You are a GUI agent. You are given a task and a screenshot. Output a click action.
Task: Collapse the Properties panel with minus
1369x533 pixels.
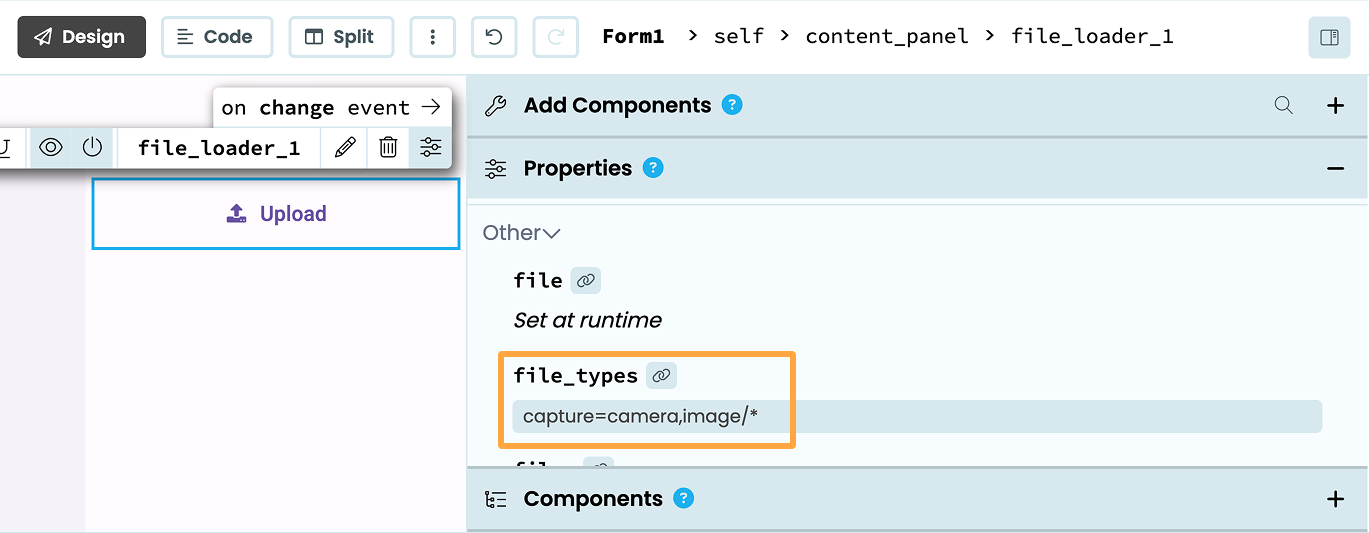[1335, 168]
